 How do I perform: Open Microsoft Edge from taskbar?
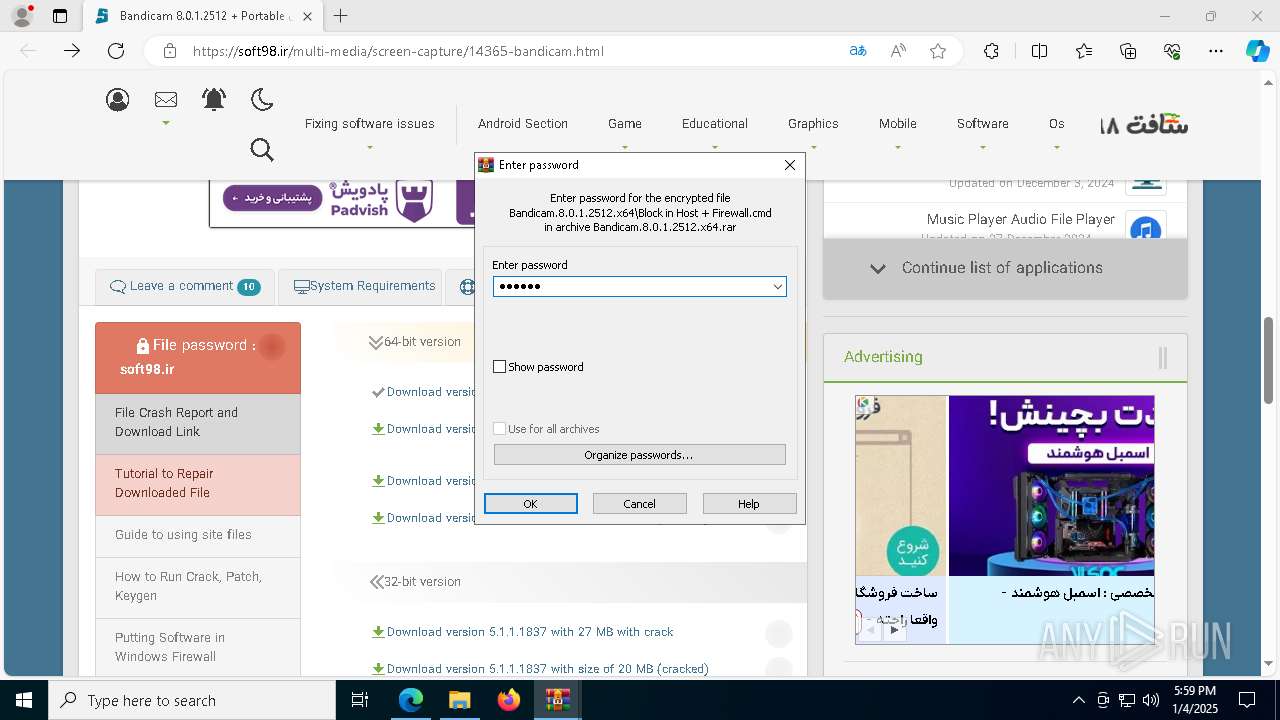pyautogui.click(x=411, y=700)
